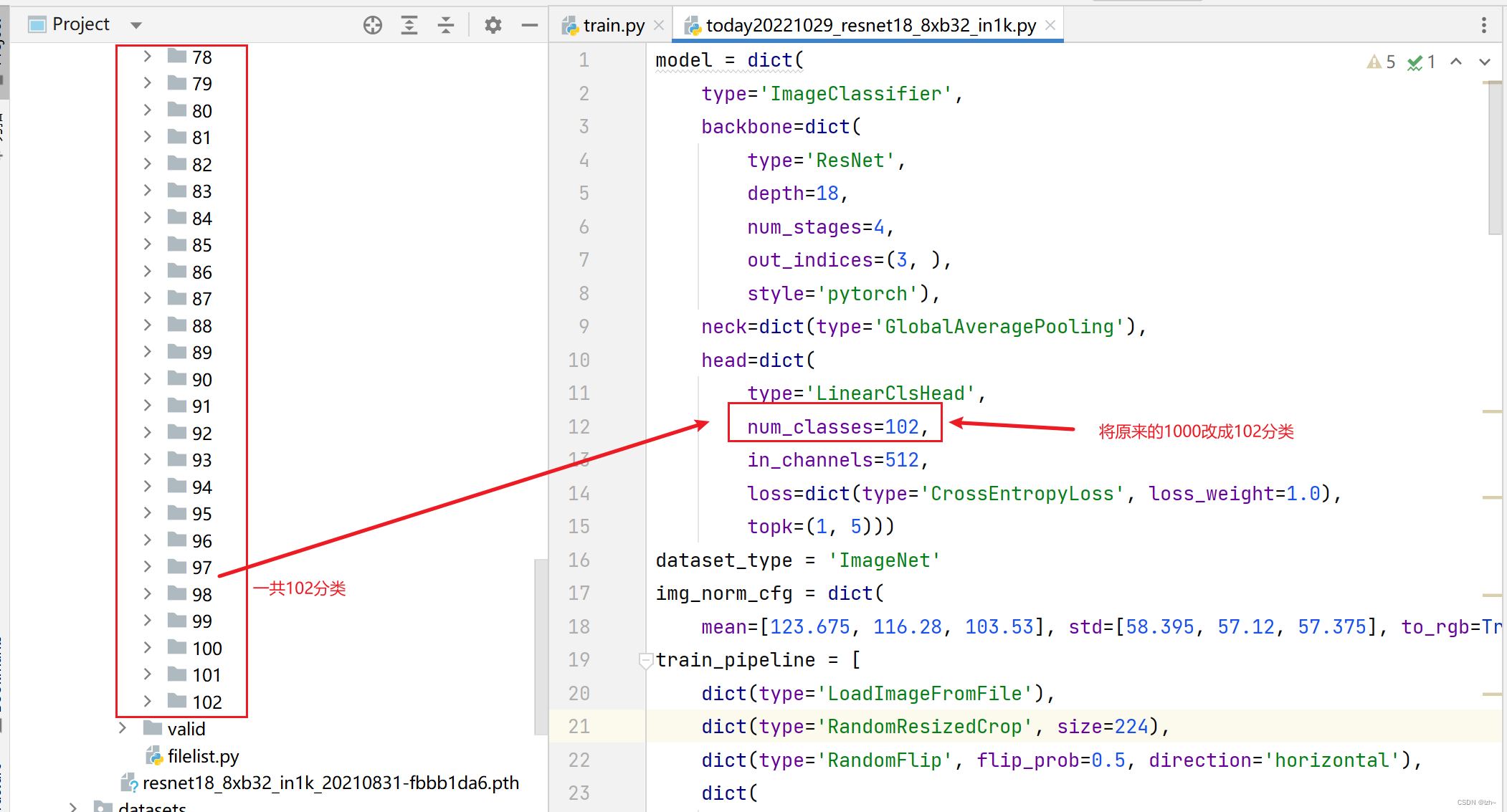Select folder 96 in project tree
Viewport: 1507px width, 812px height.
[x=202, y=541]
